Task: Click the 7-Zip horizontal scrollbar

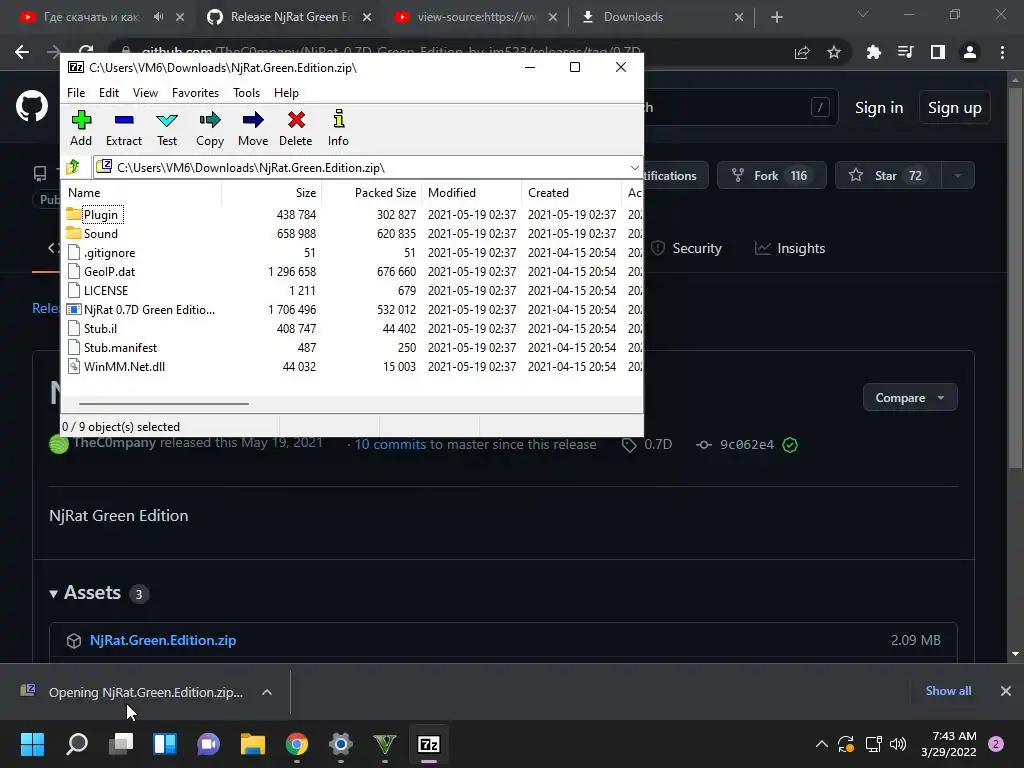Action: click(x=163, y=404)
